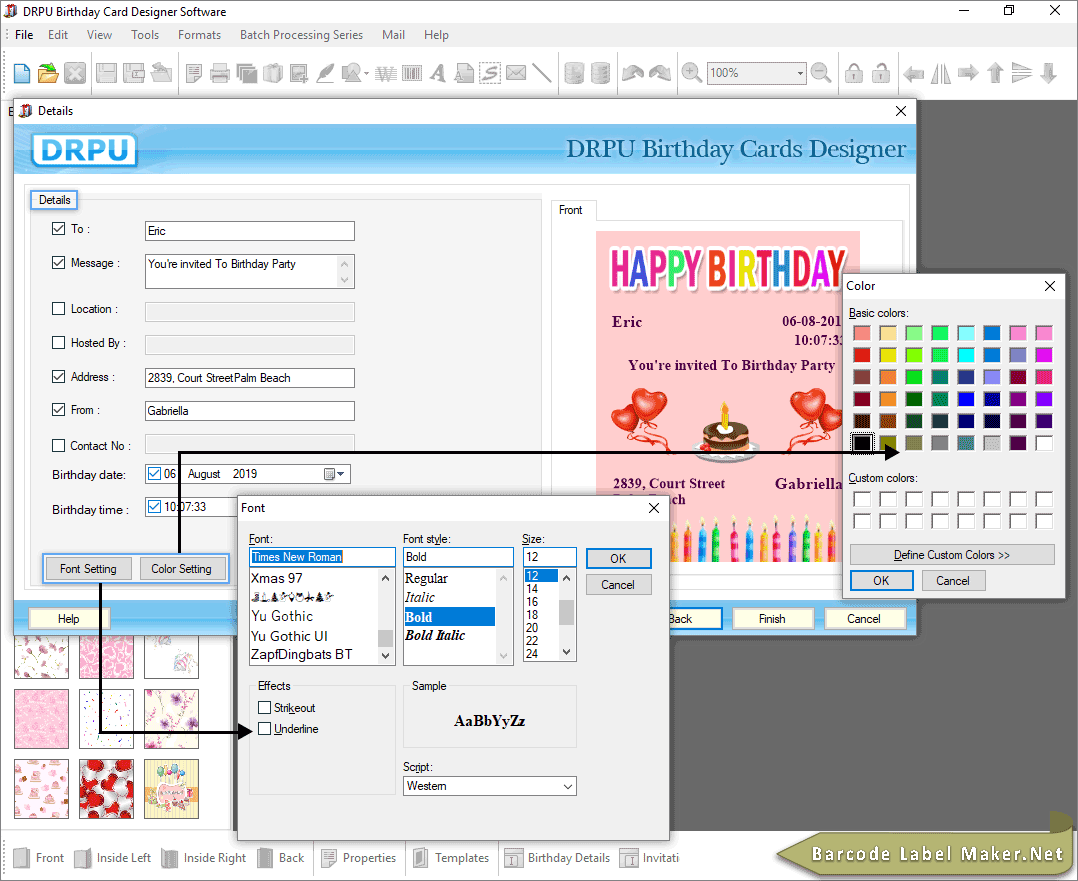1078x881 pixels.
Task: Click the down arrow toolbar icon
Action: pyautogui.click(x=1048, y=73)
